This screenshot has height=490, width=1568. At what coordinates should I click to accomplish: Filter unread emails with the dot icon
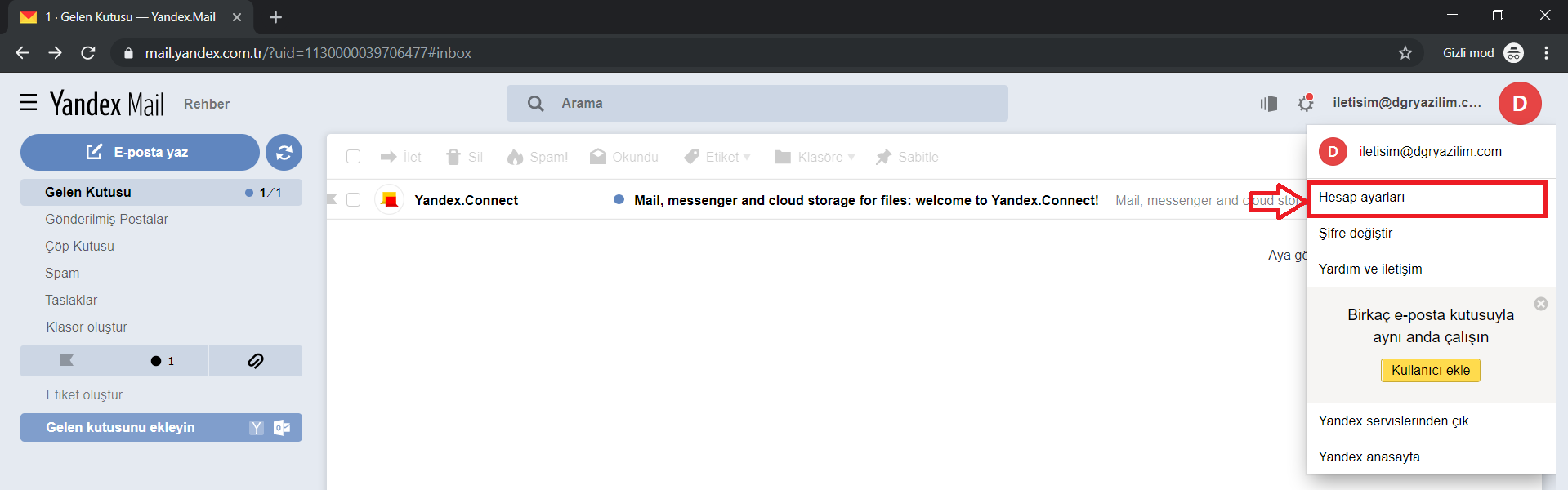pos(162,361)
